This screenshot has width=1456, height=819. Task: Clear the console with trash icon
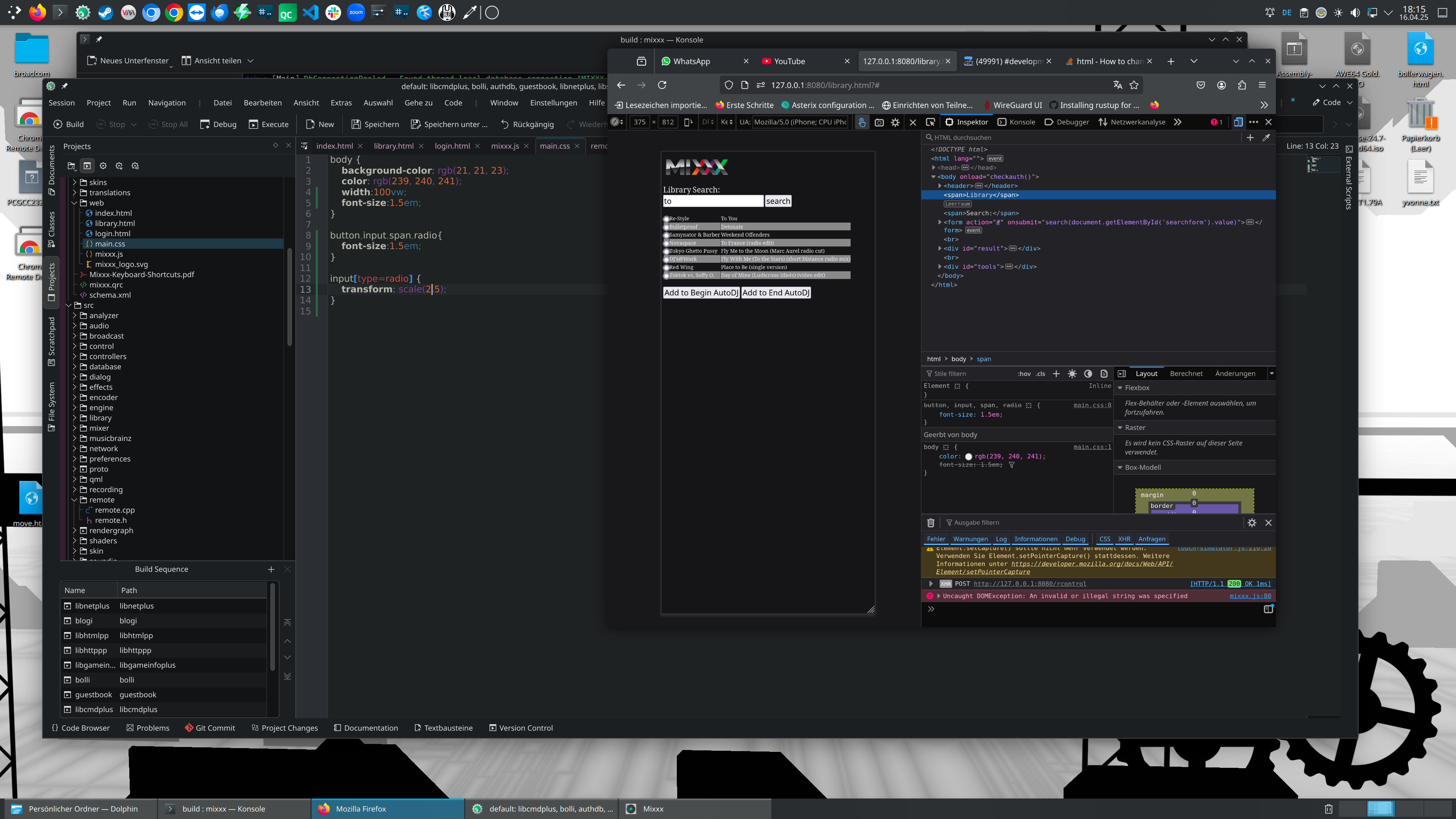click(930, 523)
